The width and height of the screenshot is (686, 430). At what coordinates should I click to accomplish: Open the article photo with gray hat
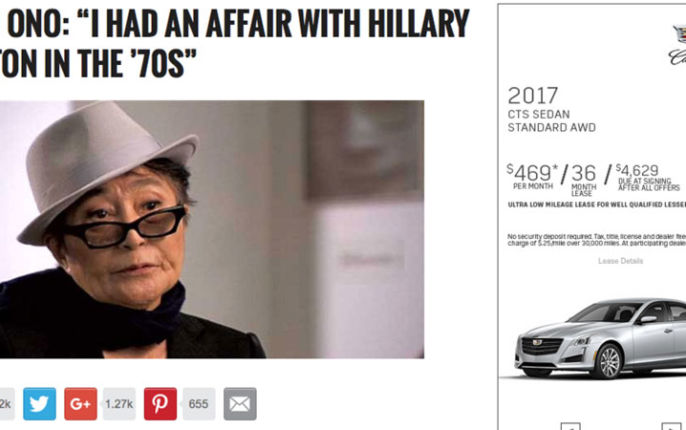[x=212, y=230]
